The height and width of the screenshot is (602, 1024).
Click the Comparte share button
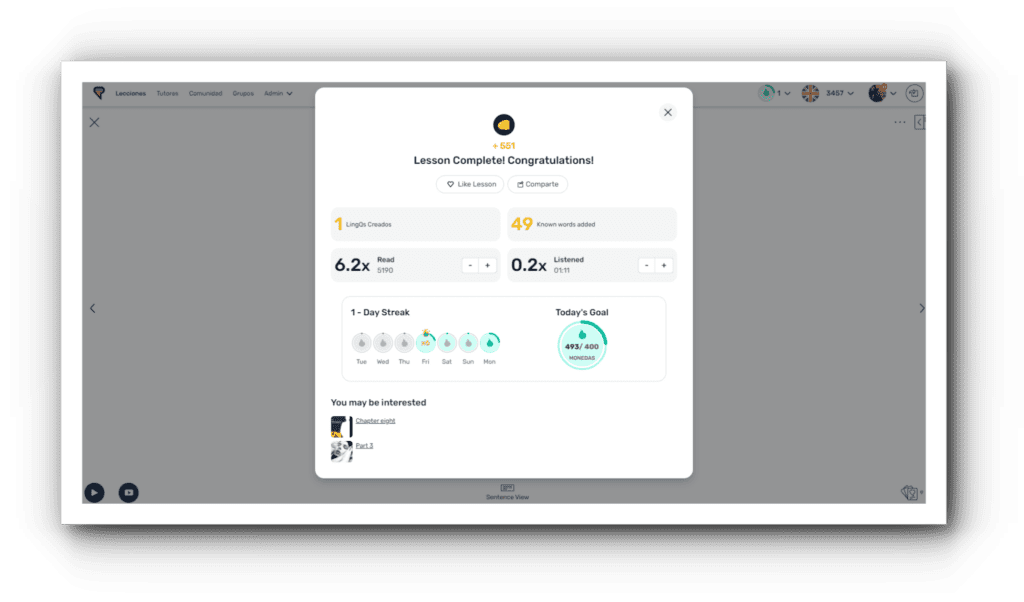(x=538, y=184)
